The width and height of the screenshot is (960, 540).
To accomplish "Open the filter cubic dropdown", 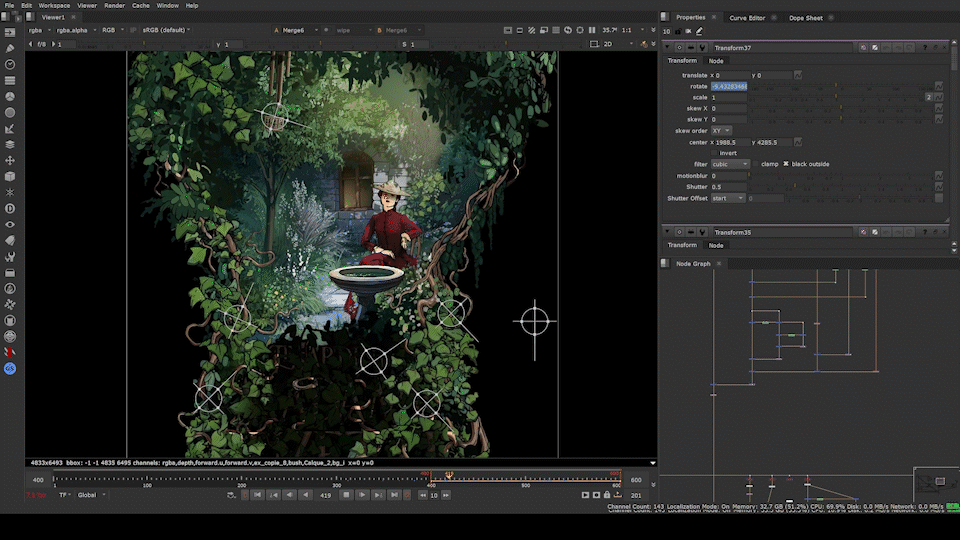I will tap(729, 164).
